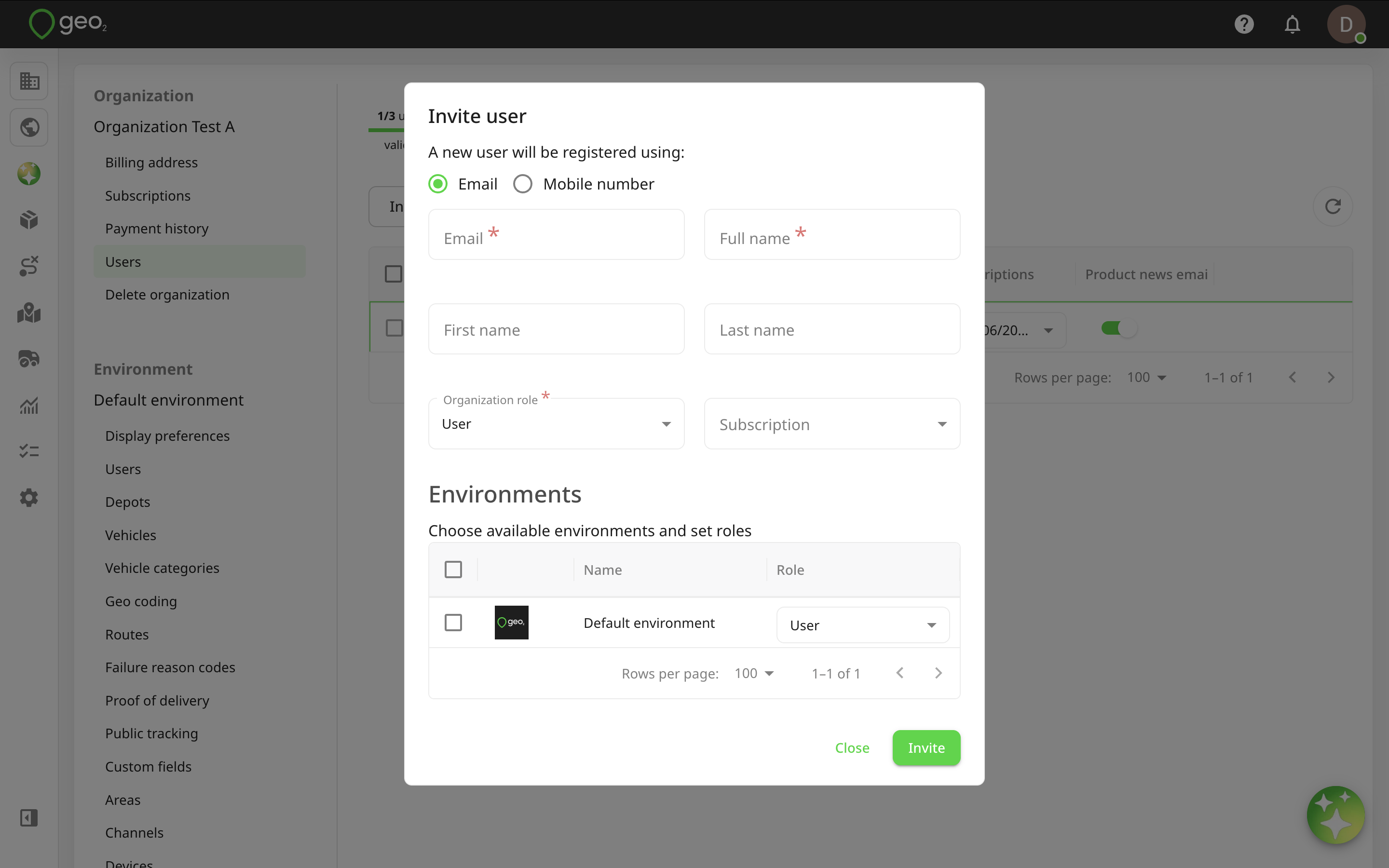
Task: Open Payment history menu item
Action: click(157, 229)
